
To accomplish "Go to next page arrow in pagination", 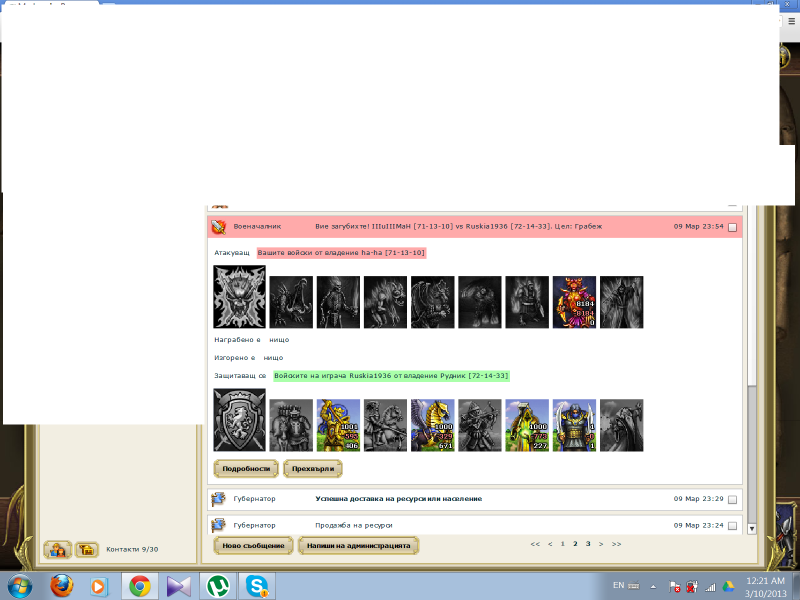I will point(601,544).
